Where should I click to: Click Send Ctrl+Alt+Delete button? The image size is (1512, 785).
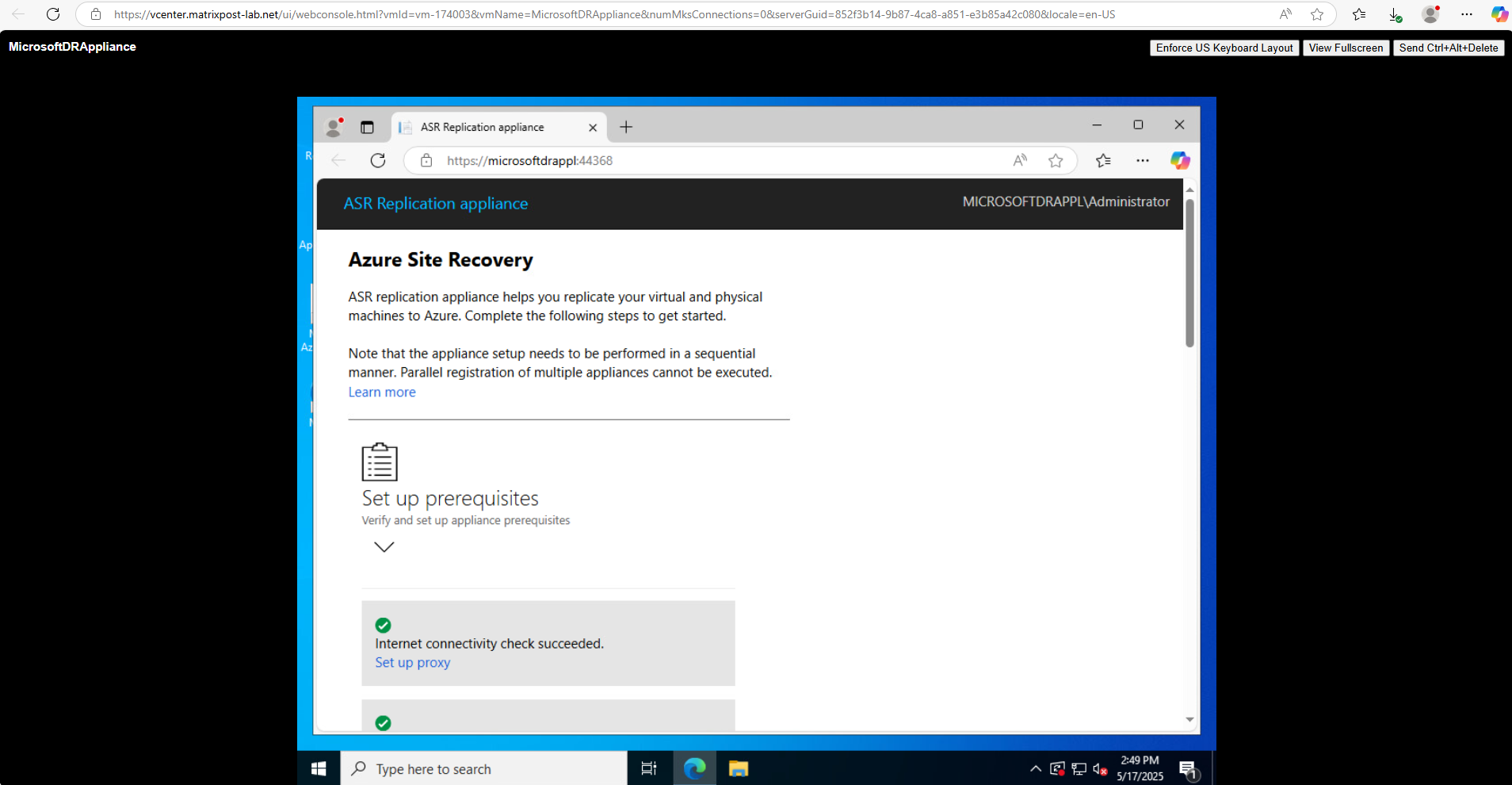coord(1449,48)
